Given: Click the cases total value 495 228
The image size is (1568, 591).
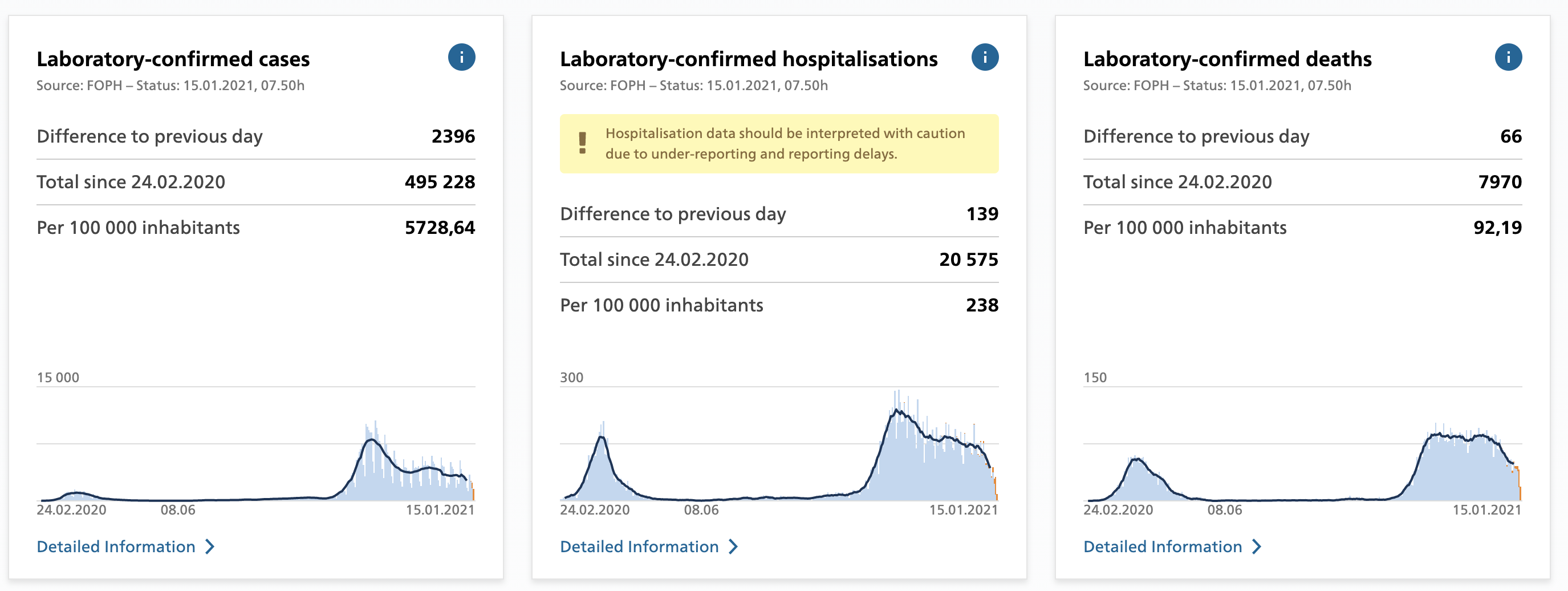Looking at the screenshot, I should coord(440,181).
